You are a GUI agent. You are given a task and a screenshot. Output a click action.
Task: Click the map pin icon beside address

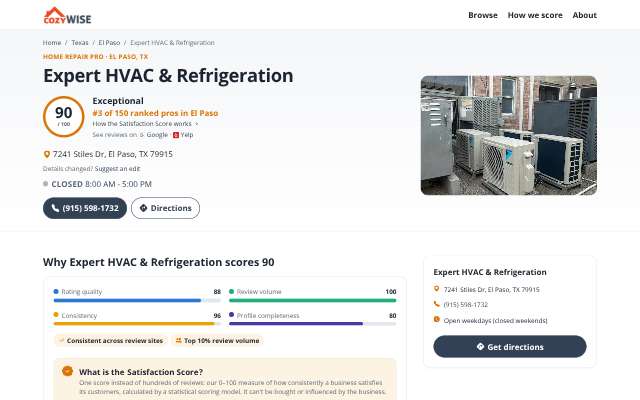pyautogui.click(x=47, y=154)
